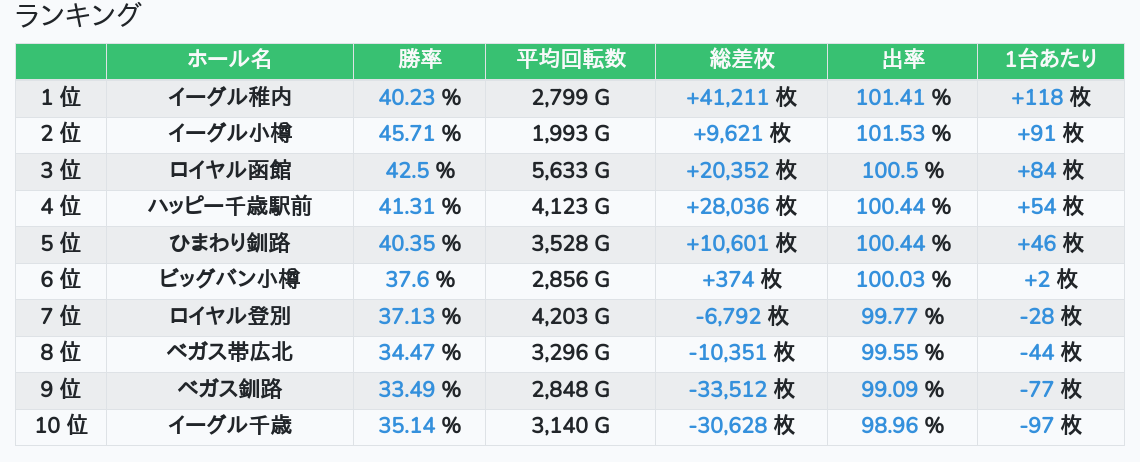Open the -97 per-machine value
Viewport: 1140px width, 462px height.
[x=1037, y=426]
